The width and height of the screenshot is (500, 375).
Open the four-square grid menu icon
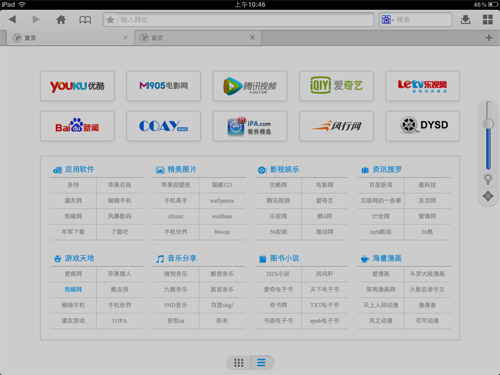(x=488, y=20)
